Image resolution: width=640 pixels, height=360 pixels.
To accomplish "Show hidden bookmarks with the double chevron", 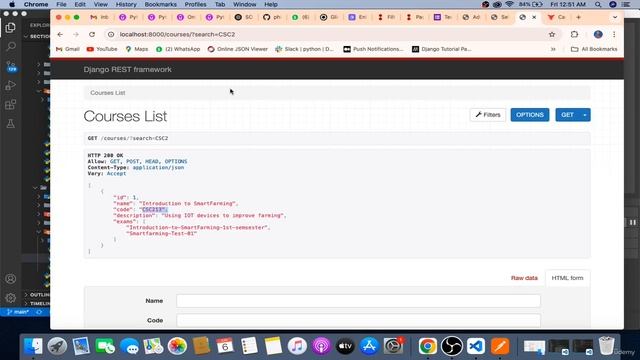I will point(553,49).
